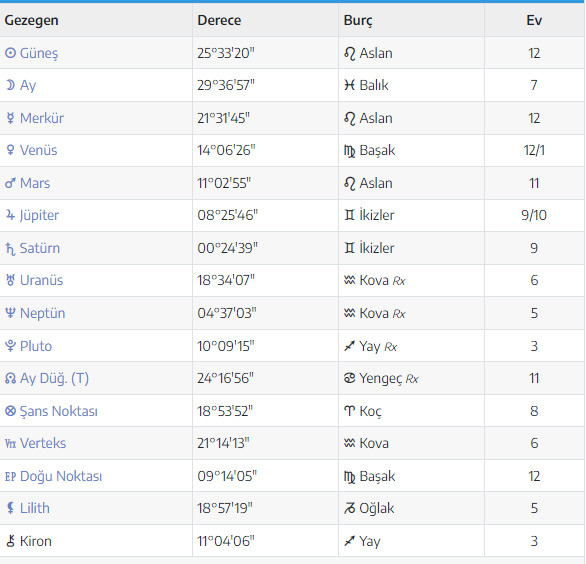Select the degree value 08°25'46"

tap(228, 215)
